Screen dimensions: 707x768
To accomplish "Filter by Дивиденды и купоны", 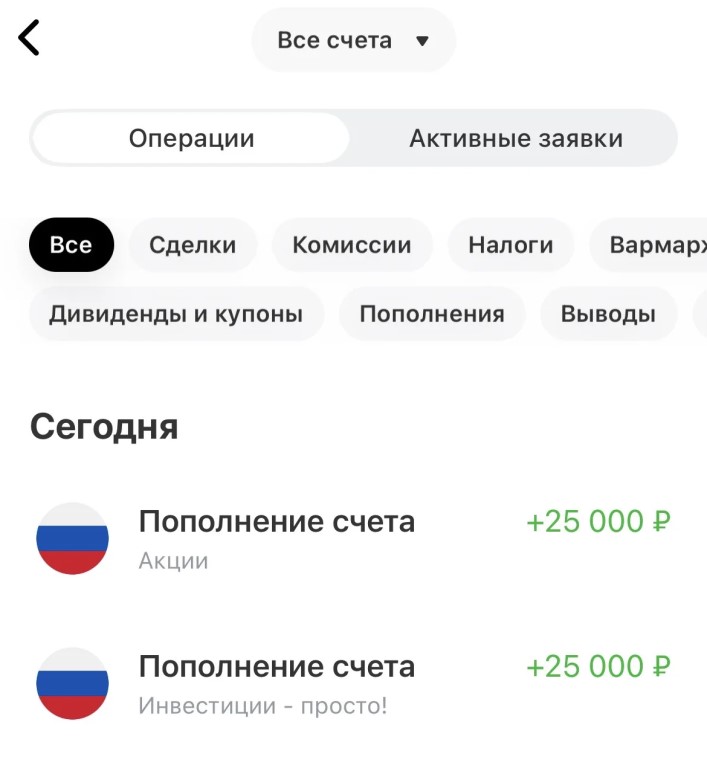I will 176,314.
